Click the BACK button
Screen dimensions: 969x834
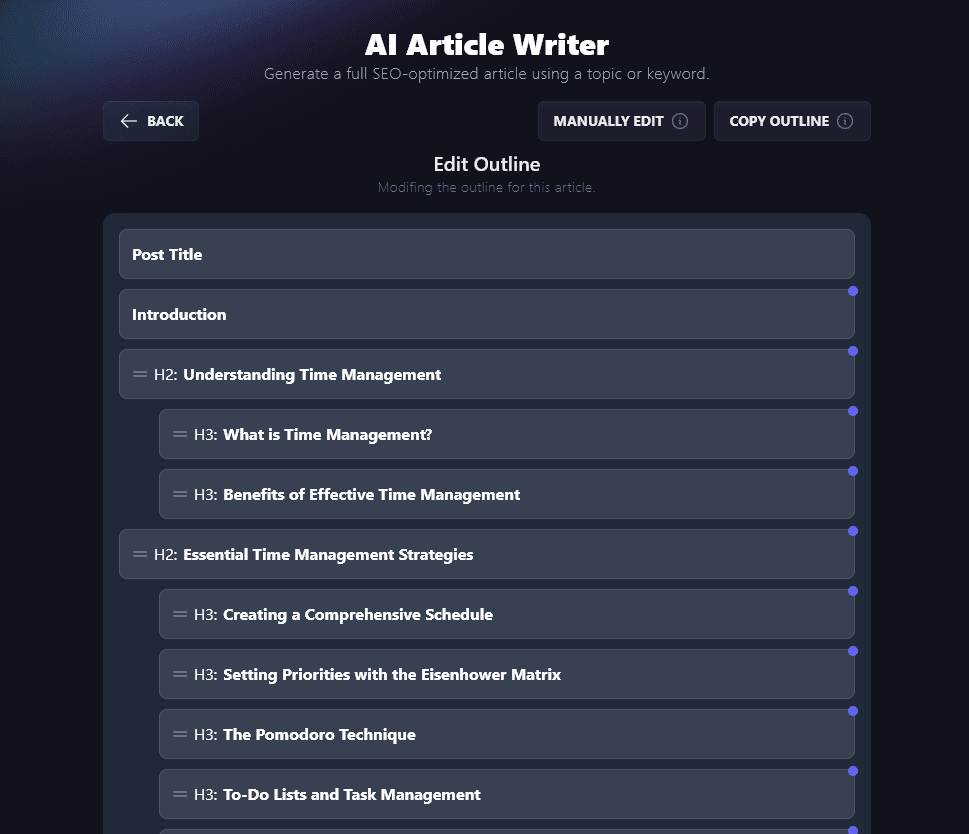[150, 121]
